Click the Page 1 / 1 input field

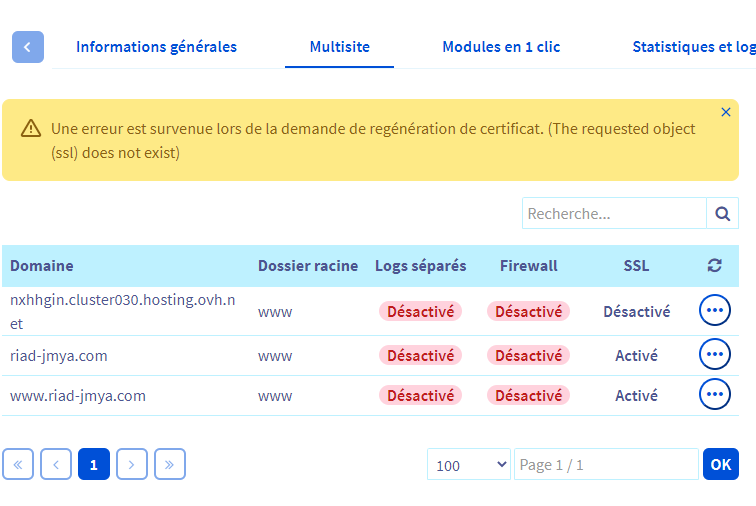coord(605,465)
